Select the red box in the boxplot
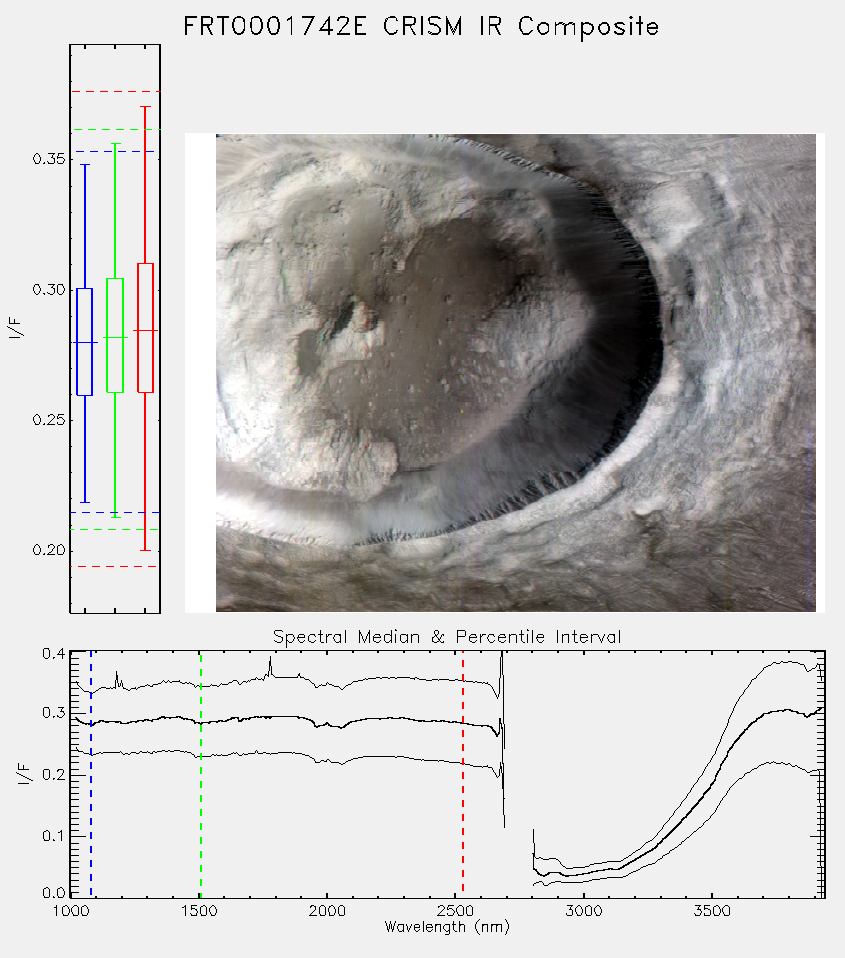 pos(145,328)
